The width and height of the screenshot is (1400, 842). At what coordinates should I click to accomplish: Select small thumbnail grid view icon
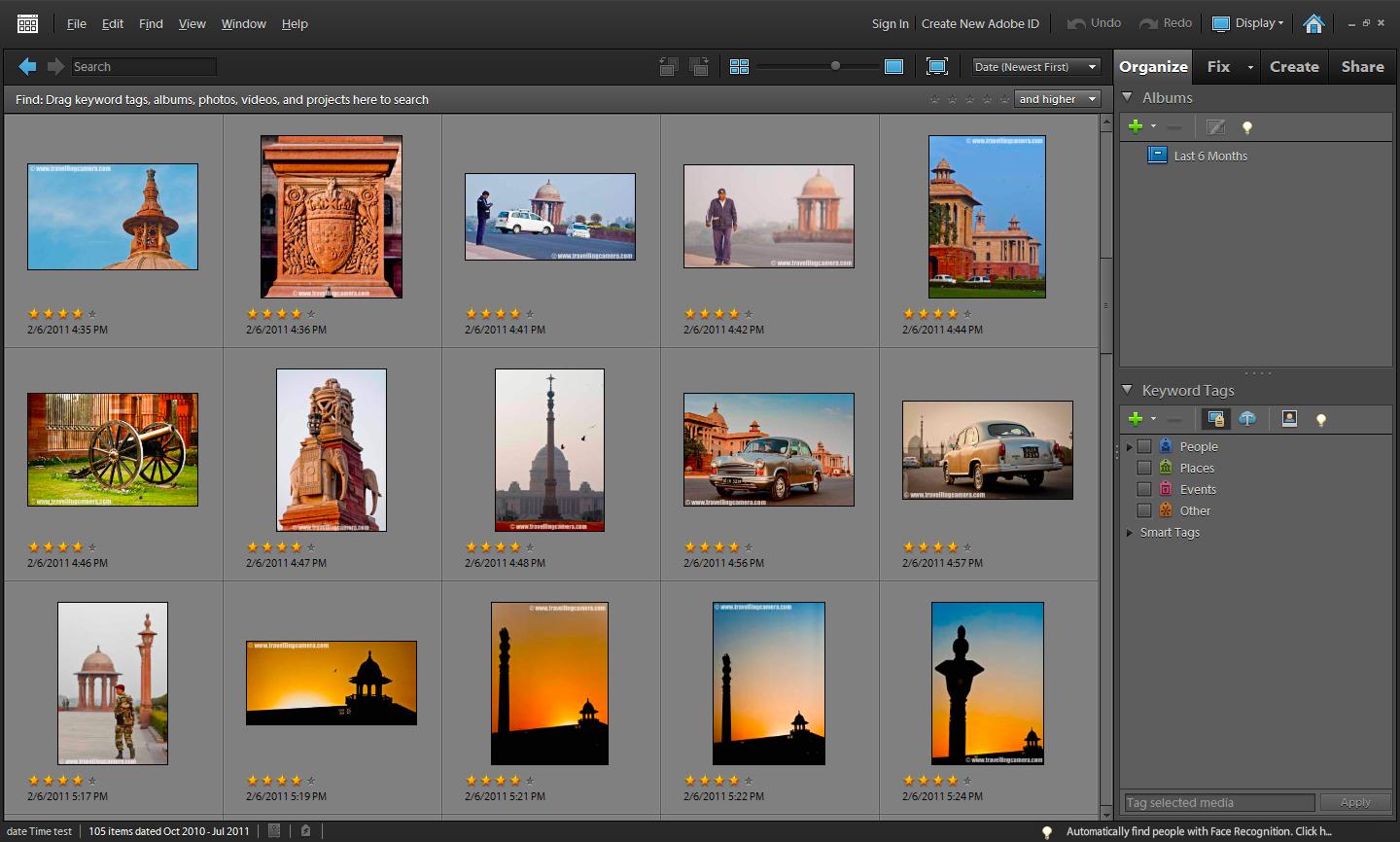[740, 66]
